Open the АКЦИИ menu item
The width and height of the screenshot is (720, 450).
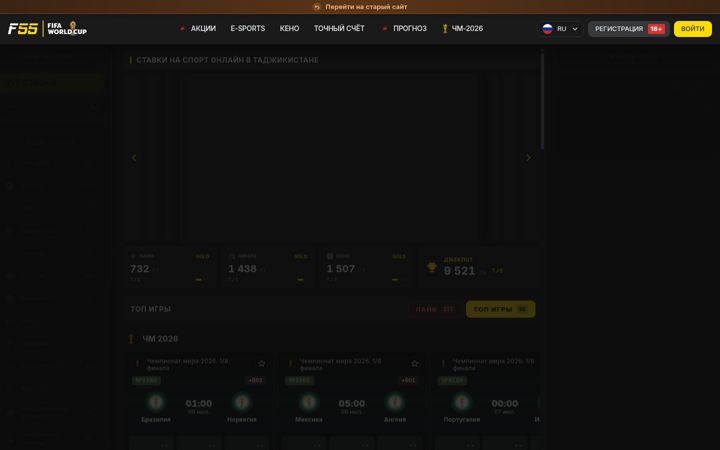[203, 28]
